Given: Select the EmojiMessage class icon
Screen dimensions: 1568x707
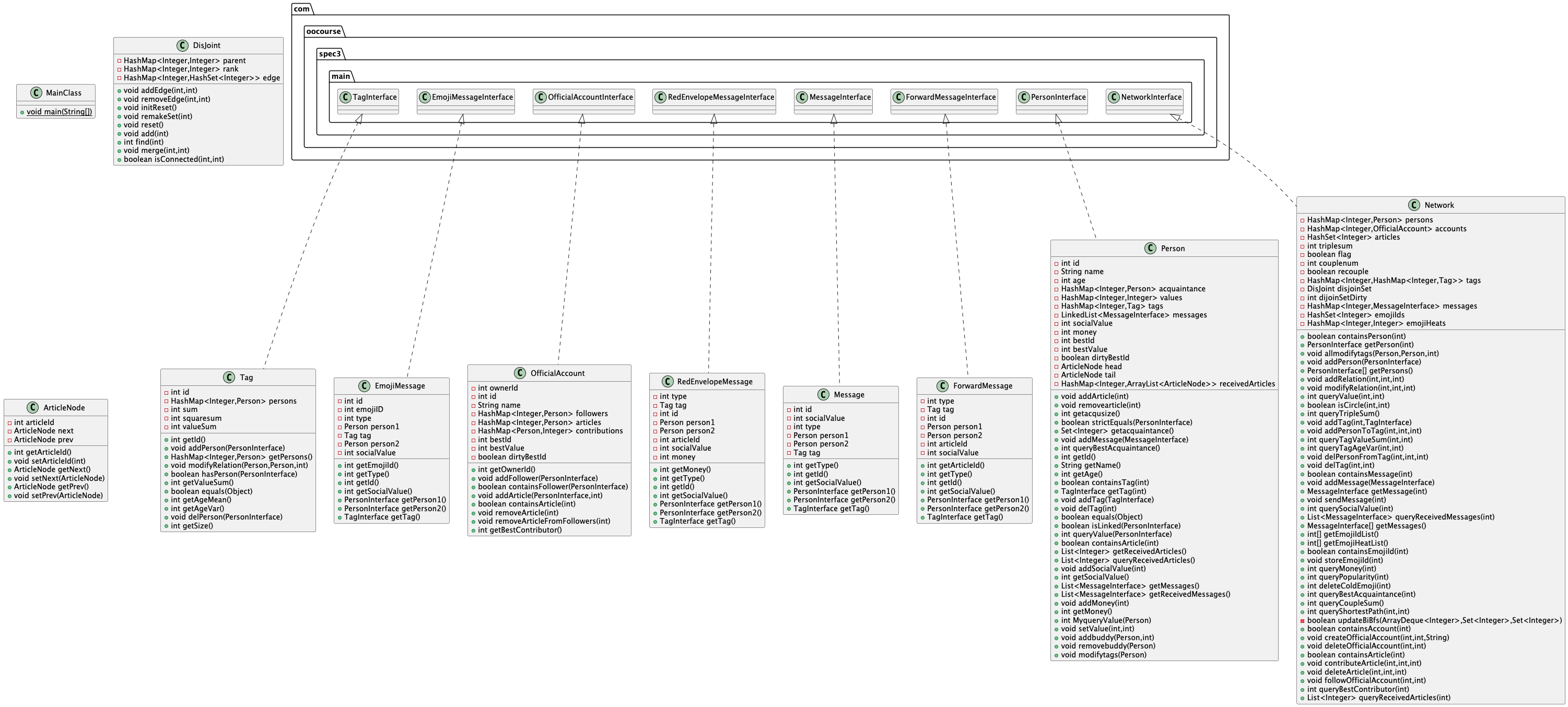Looking at the screenshot, I should pos(365,386).
